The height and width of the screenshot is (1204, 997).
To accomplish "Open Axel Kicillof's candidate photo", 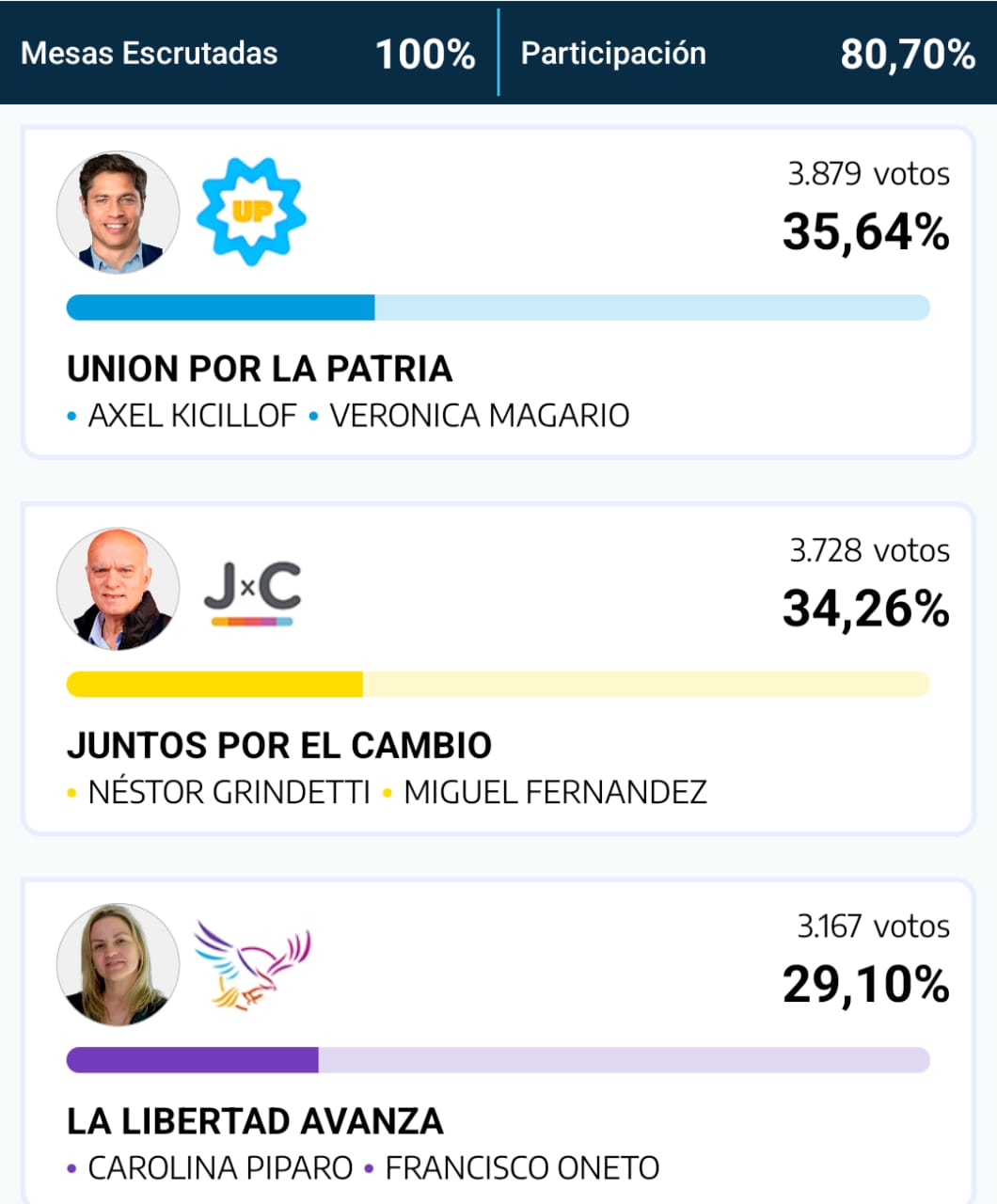I will click(118, 214).
